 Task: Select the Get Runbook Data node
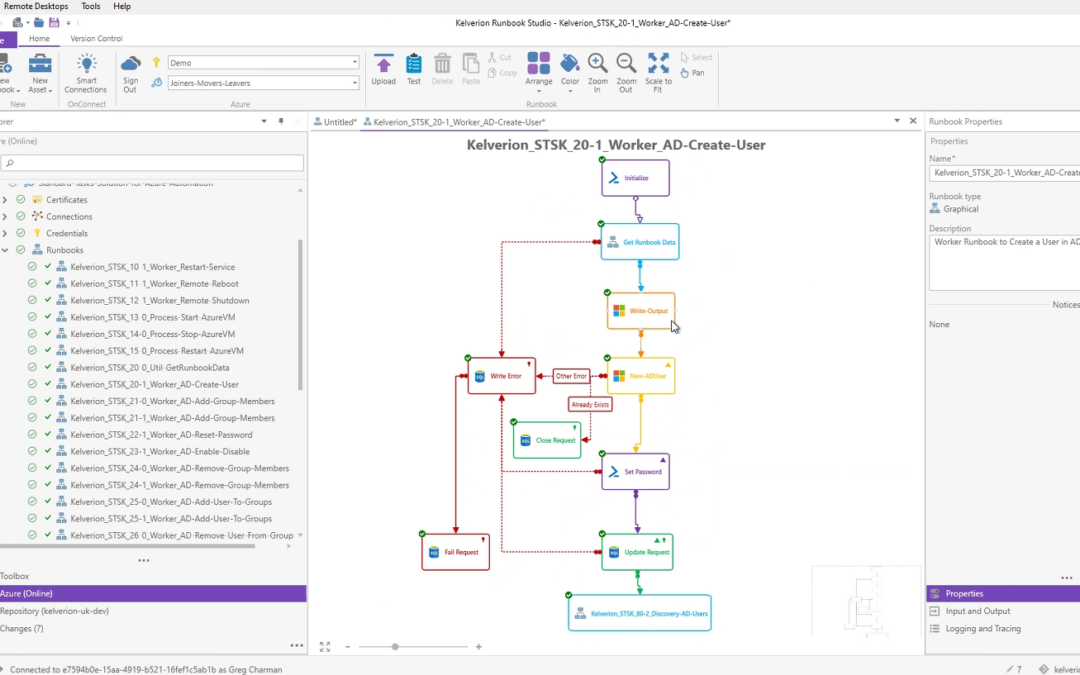coord(640,242)
